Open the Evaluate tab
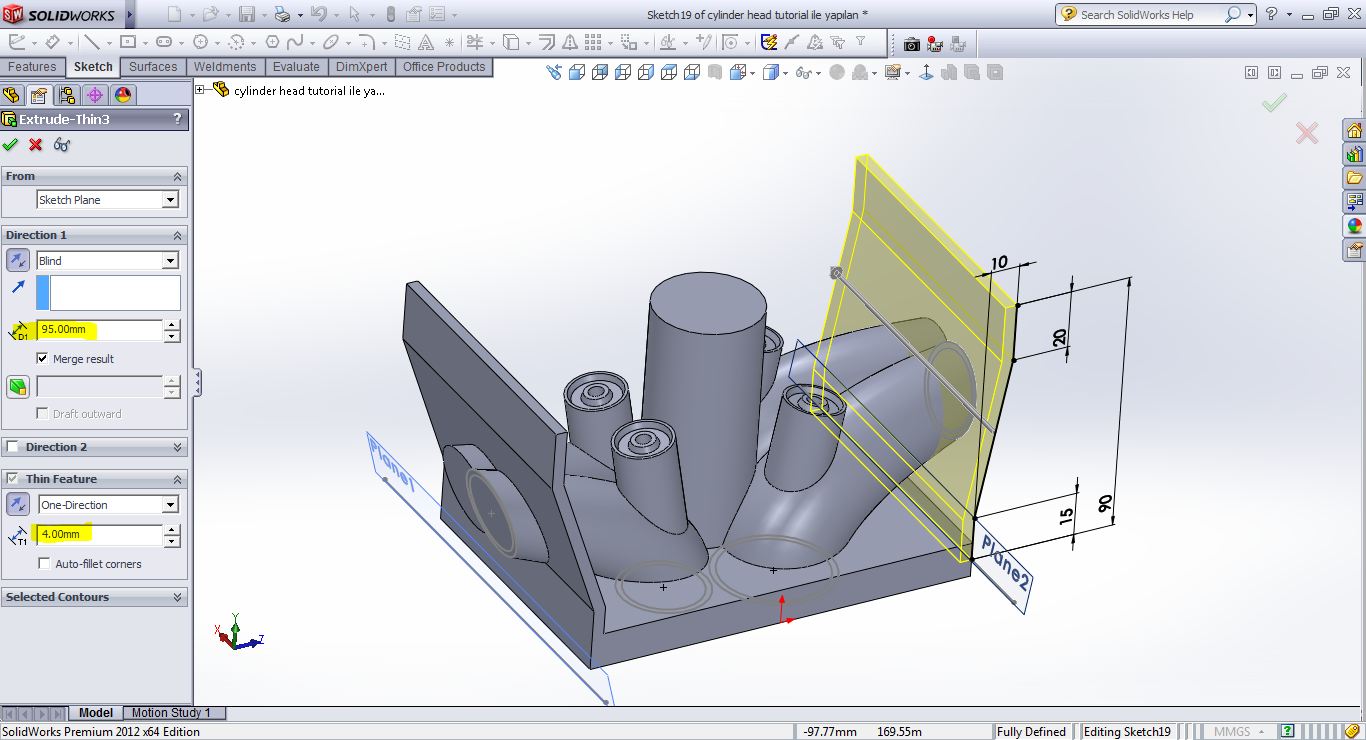Image resolution: width=1366 pixels, height=740 pixels. click(x=296, y=67)
